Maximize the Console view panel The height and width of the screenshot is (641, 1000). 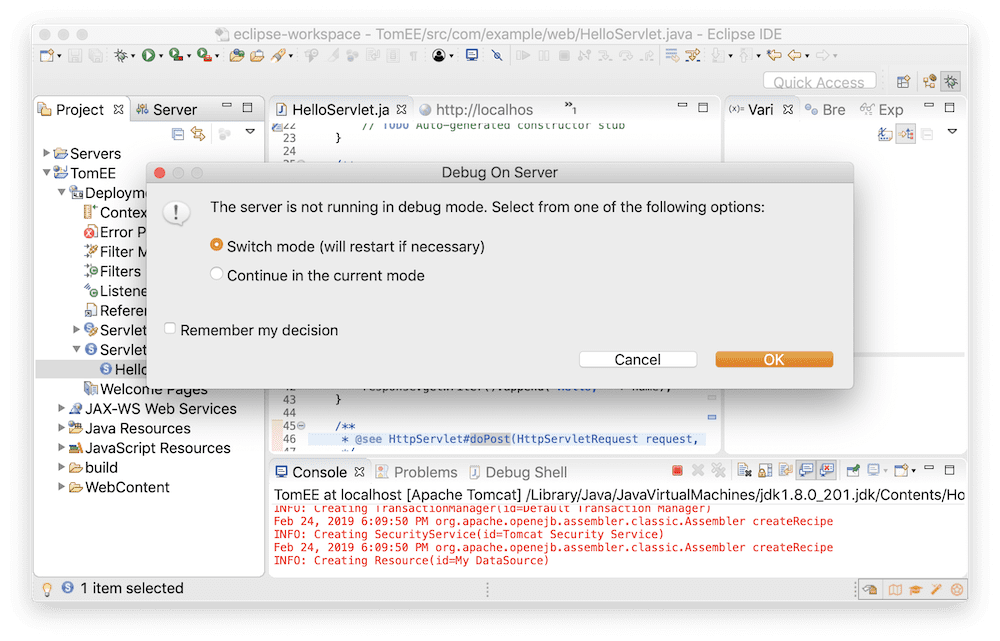click(950, 470)
